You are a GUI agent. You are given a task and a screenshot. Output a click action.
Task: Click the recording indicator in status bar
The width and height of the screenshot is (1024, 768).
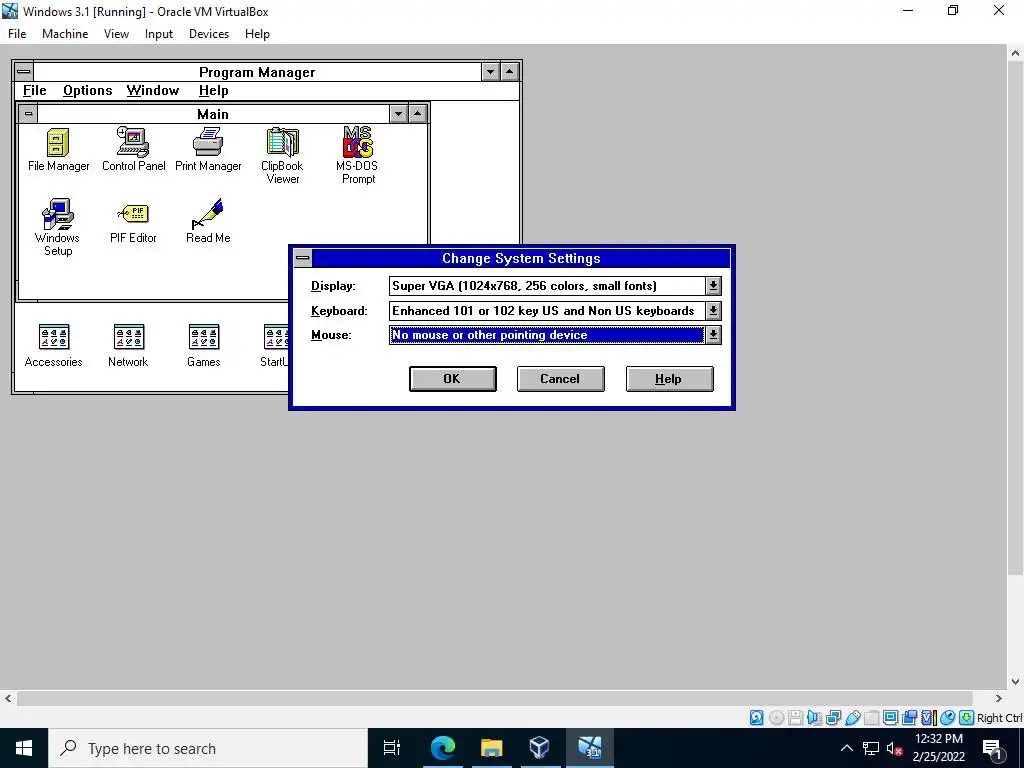[909, 718]
